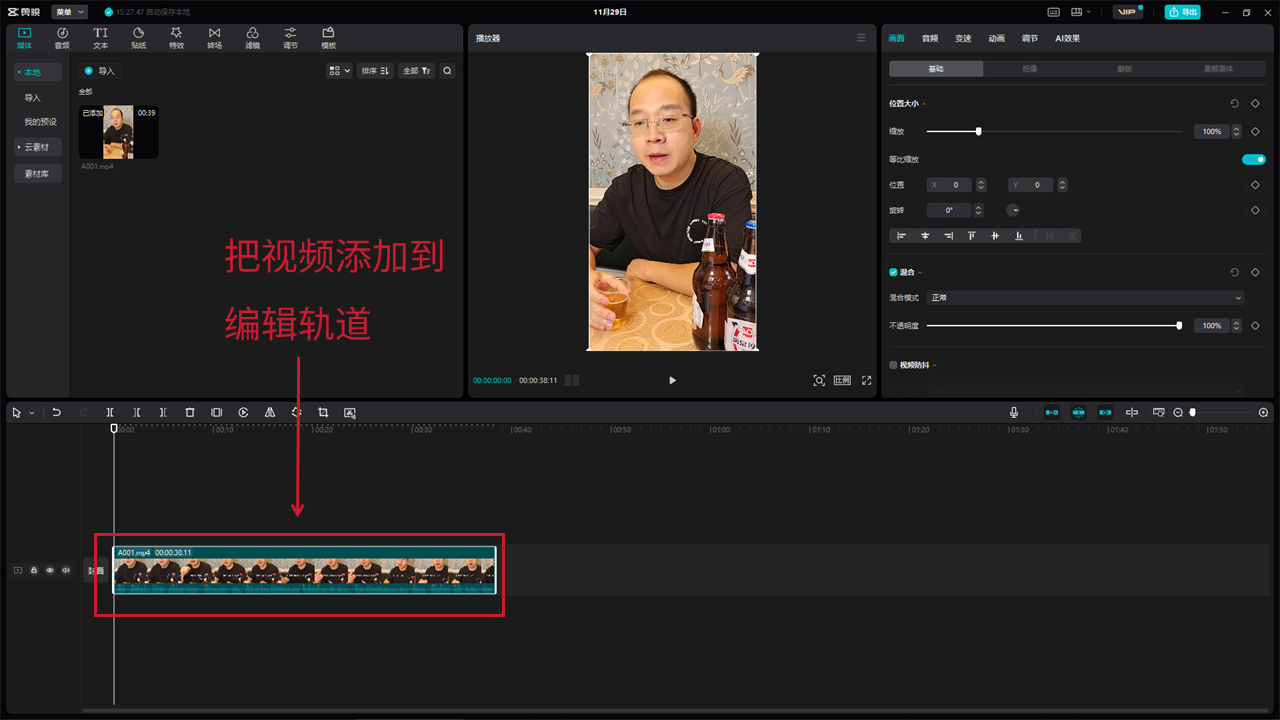Open the selection tool mode dropdown arrow
Screen dimensions: 1280x720
(32, 412)
